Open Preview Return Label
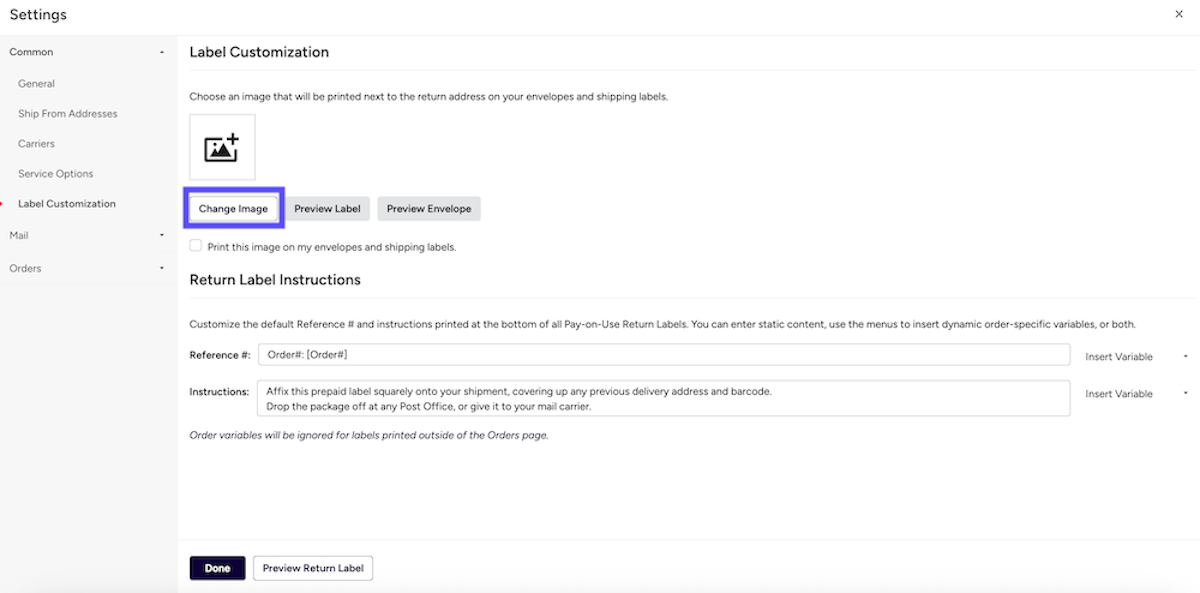Image resolution: width=1200 pixels, height=593 pixels. click(x=313, y=568)
